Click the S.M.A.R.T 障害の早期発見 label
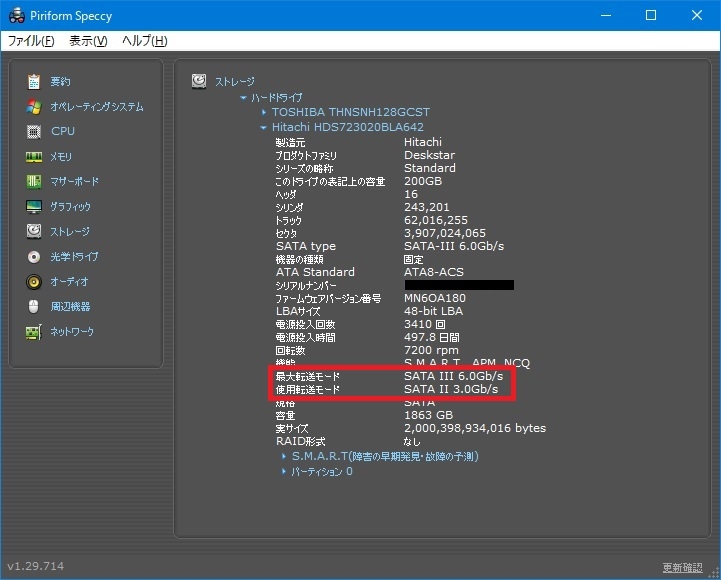The image size is (721, 580). point(385,456)
